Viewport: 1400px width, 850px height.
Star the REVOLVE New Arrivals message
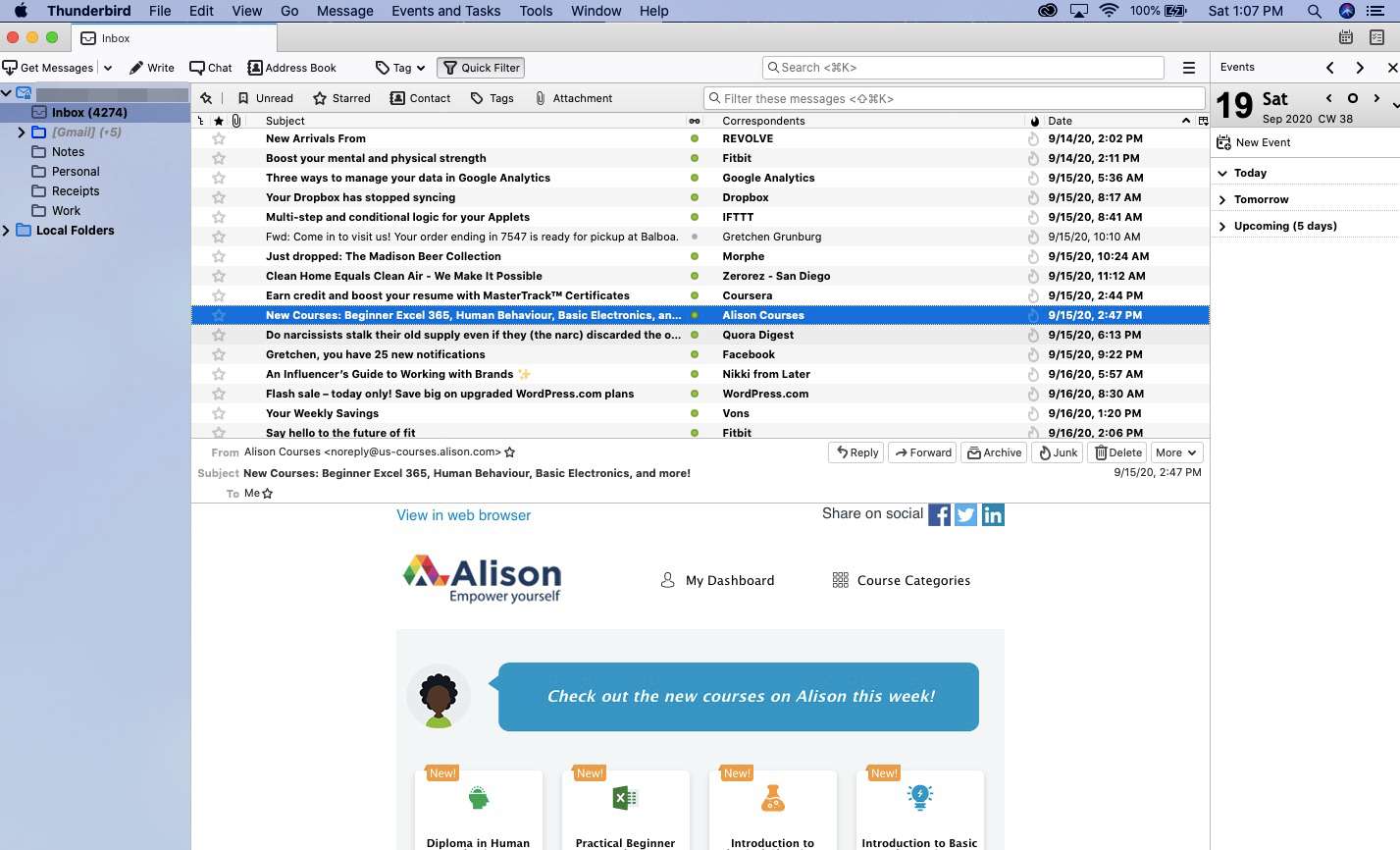pyautogui.click(x=219, y=138)
